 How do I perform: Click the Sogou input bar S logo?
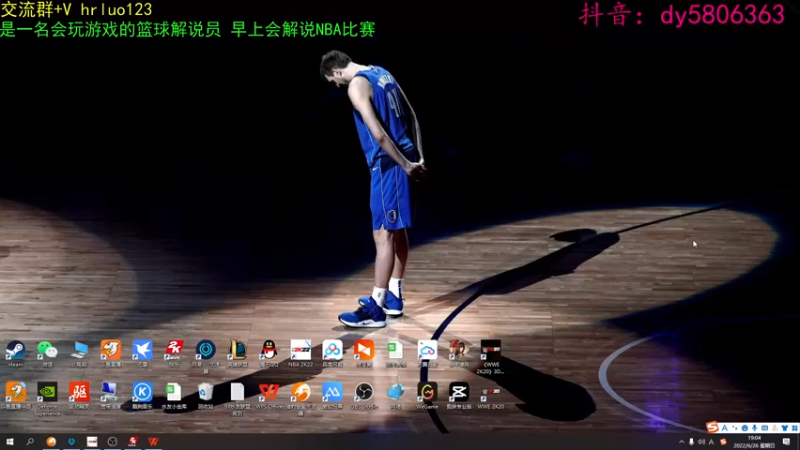[x=713, y=427]
